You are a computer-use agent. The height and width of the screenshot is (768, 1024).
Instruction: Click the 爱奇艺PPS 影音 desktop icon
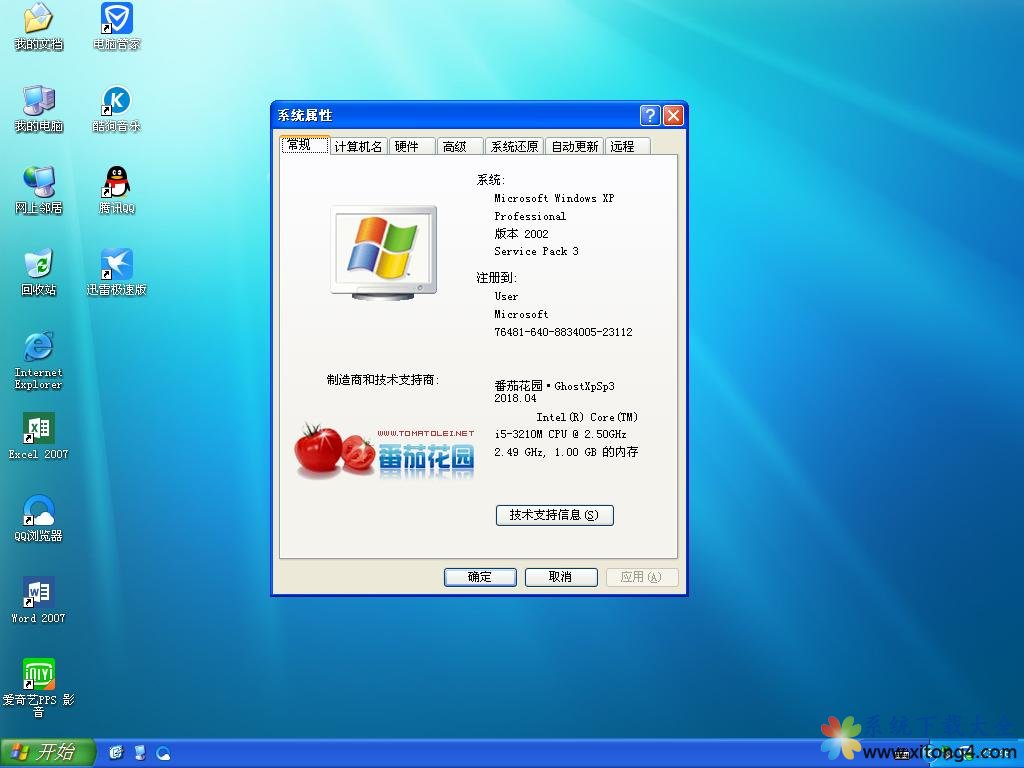click(x=38, y=675)
